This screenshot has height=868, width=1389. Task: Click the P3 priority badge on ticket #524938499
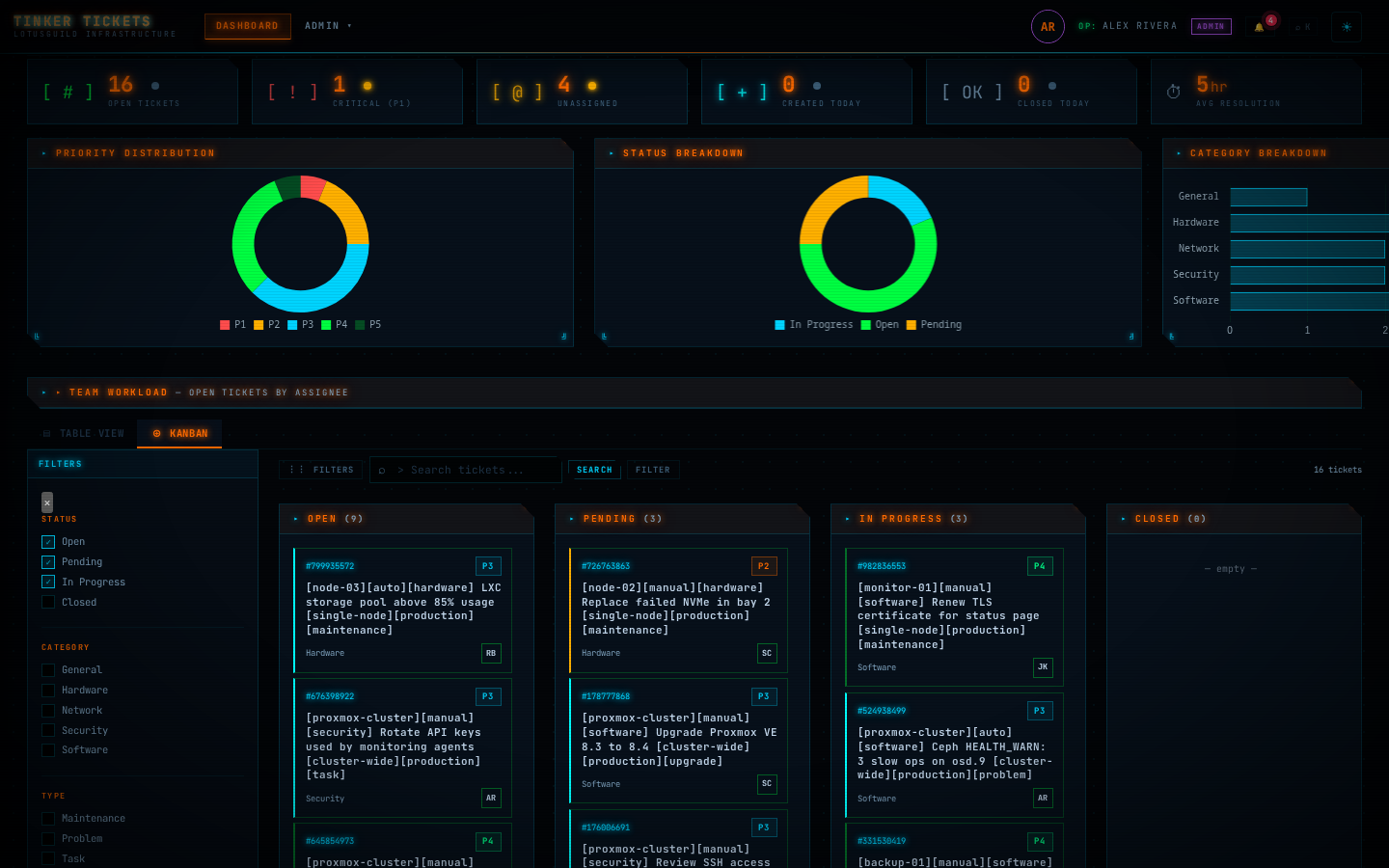[x=1040, y=711]
